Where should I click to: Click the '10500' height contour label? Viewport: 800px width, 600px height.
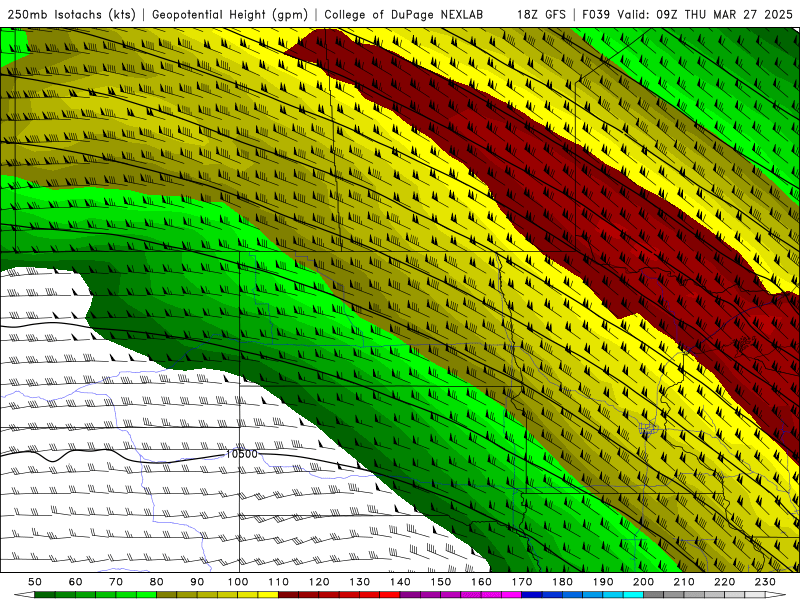[x=242, y=454]
